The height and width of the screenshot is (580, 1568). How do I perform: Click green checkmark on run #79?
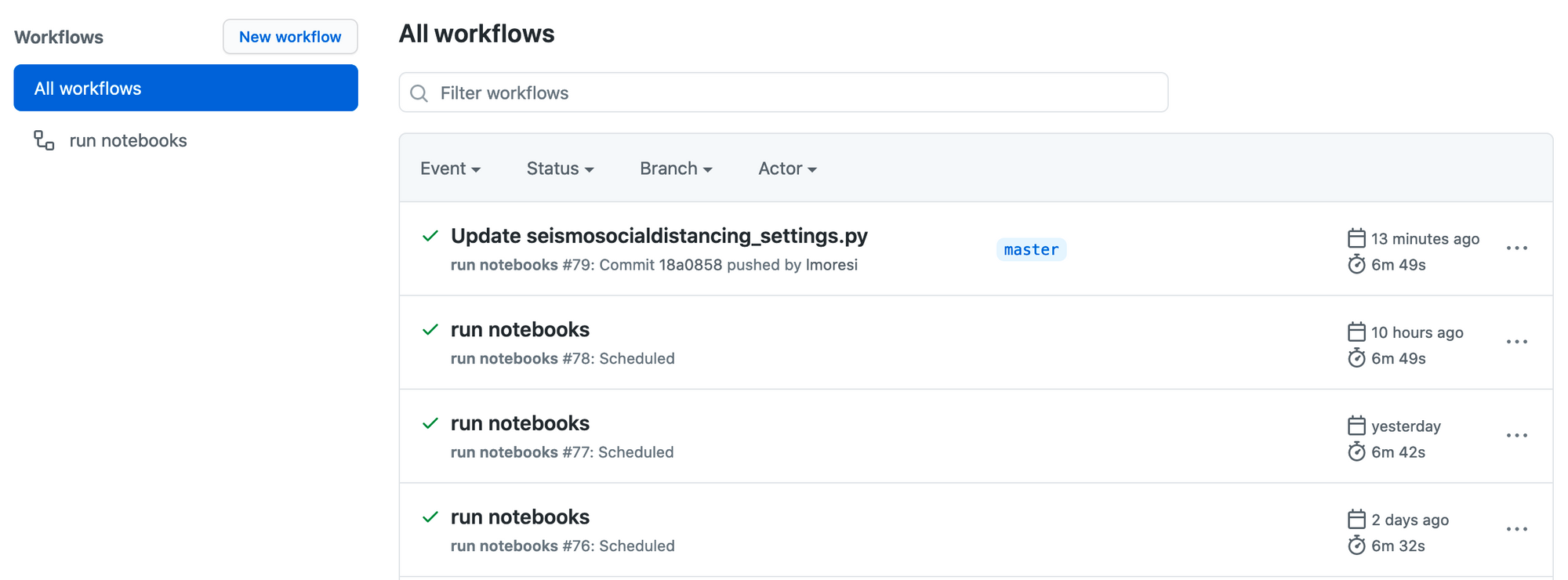pos(430,236)
